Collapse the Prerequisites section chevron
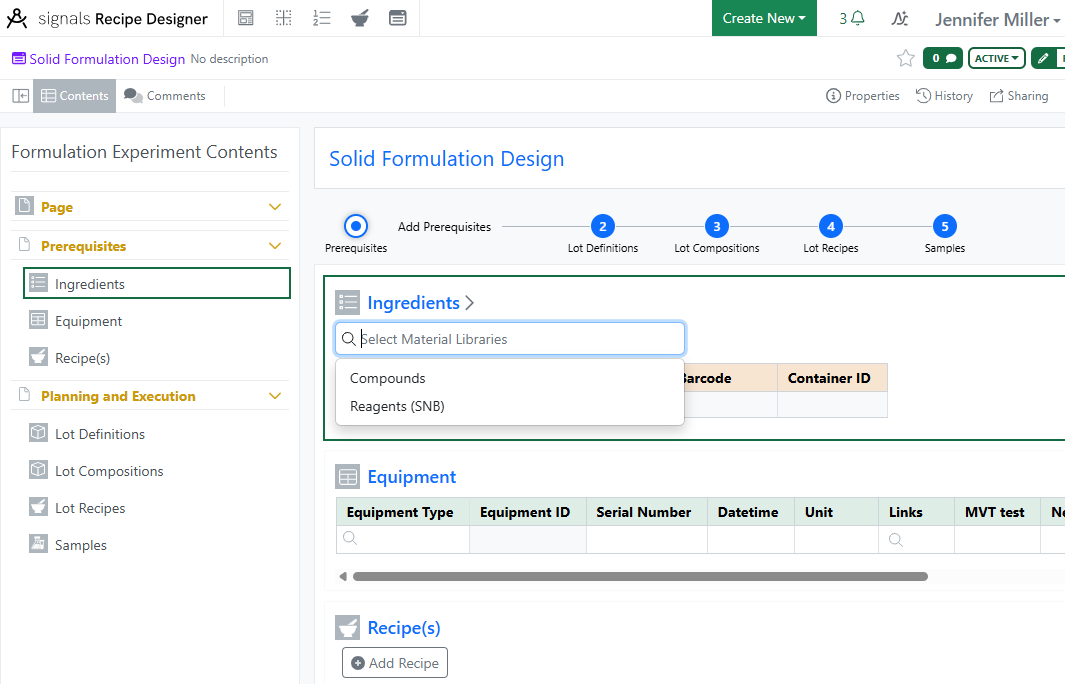This screenshot has height=684, width=1065. click(x=275, y=246)
